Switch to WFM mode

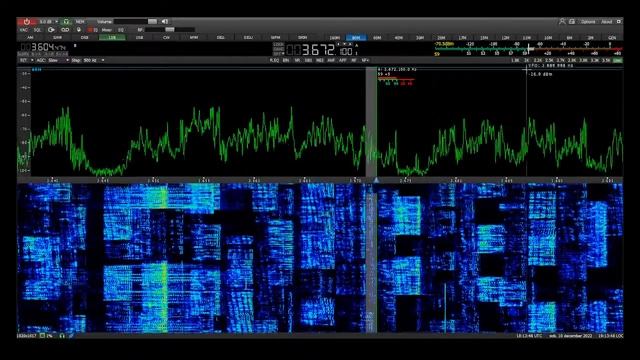tap(275, 38)
